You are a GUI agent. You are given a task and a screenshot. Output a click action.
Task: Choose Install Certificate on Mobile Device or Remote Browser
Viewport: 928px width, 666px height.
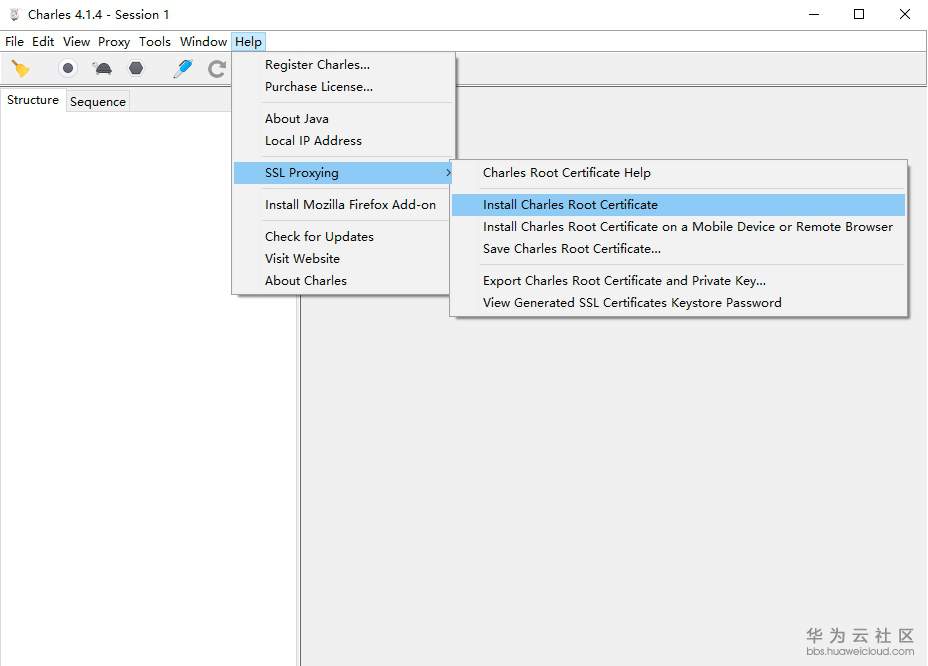click(678, 227)
